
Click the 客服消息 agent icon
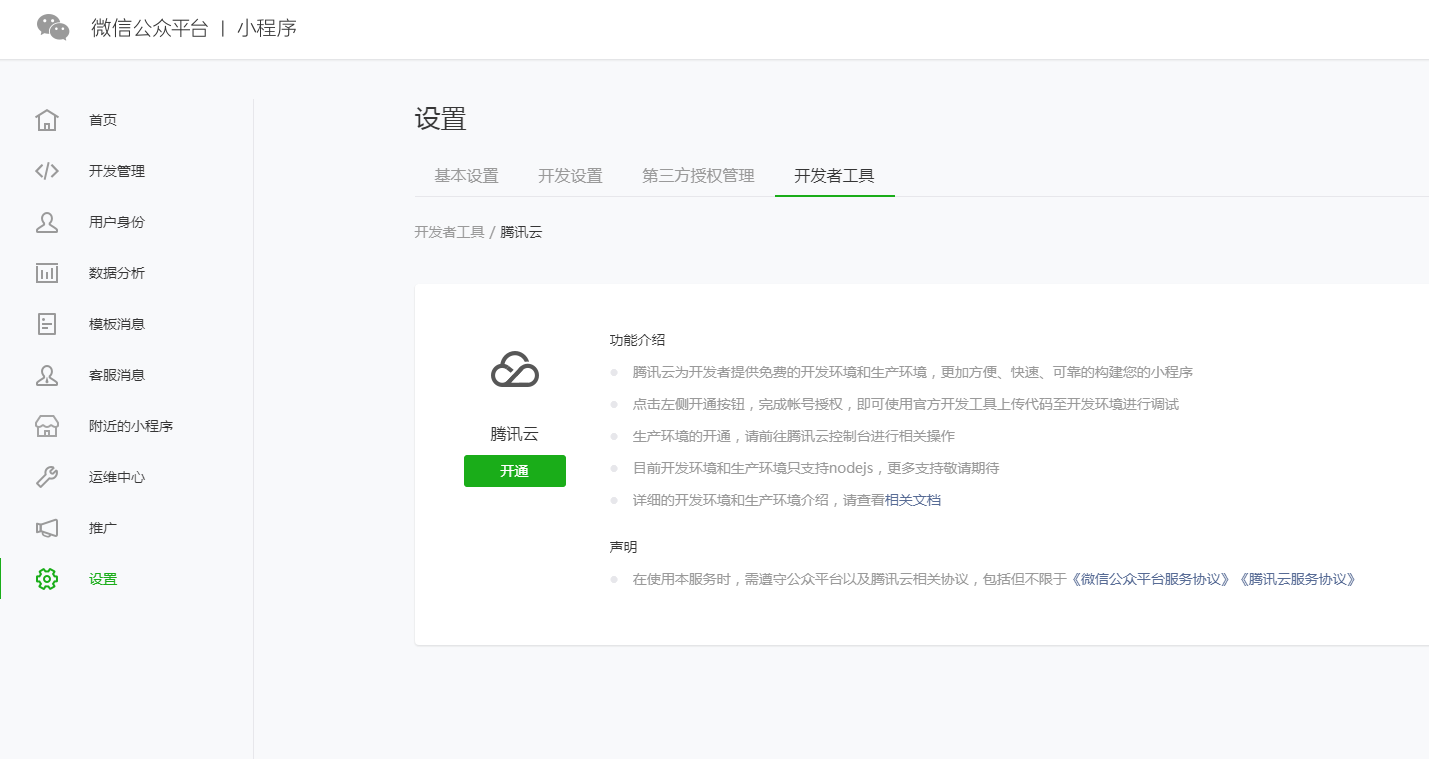[x=47, y=375]
